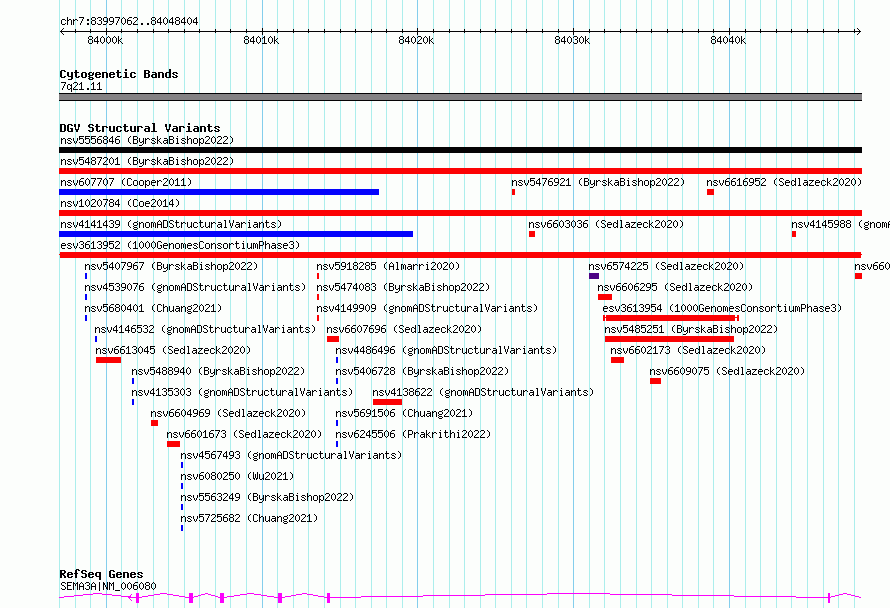Screen dimensions: 890x608
Task: Open nsv4141439 (gnomADStructuralVariants) label
Action: [x=171, y=224]
